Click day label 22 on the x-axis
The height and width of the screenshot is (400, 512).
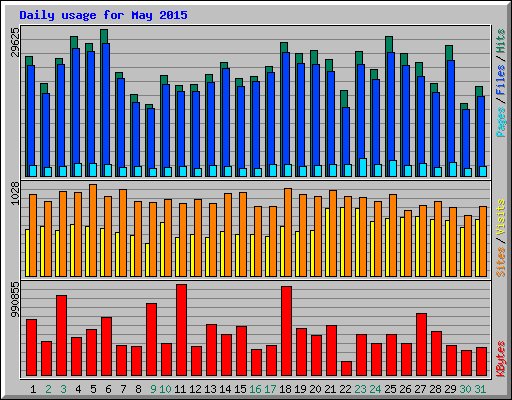point(345,389)
